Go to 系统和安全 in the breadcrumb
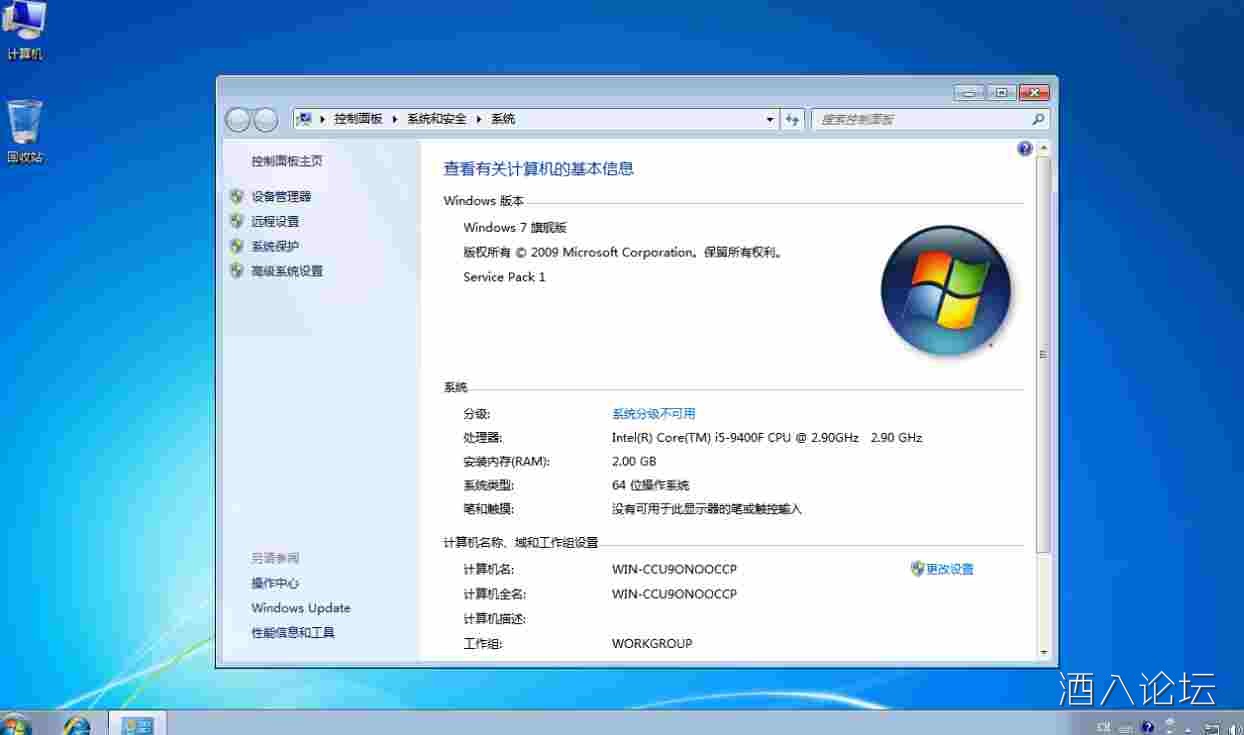Viewport: 1244px width, 735px height. [436, 119]
